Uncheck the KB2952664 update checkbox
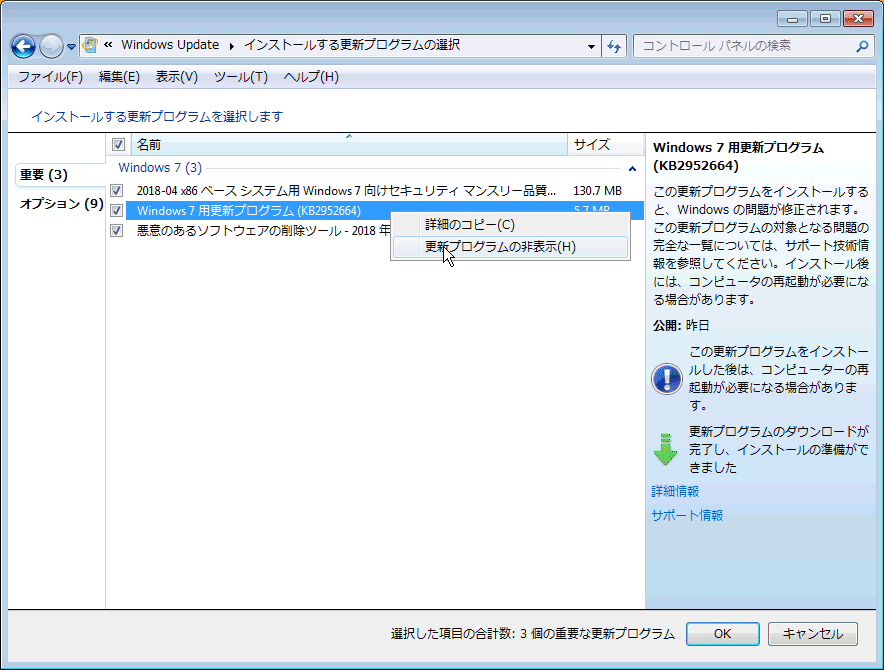884x670 pixels. [x=117, y=211]
